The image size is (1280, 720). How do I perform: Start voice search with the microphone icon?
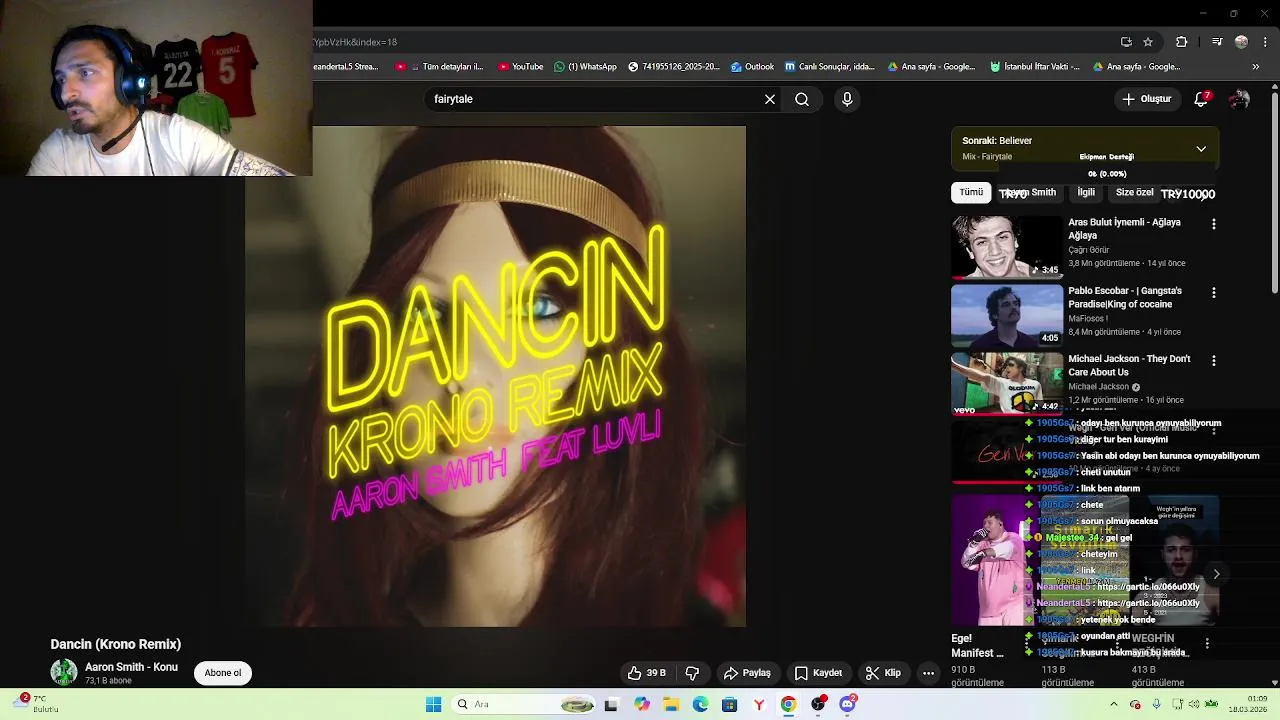(x=847, y=99)
